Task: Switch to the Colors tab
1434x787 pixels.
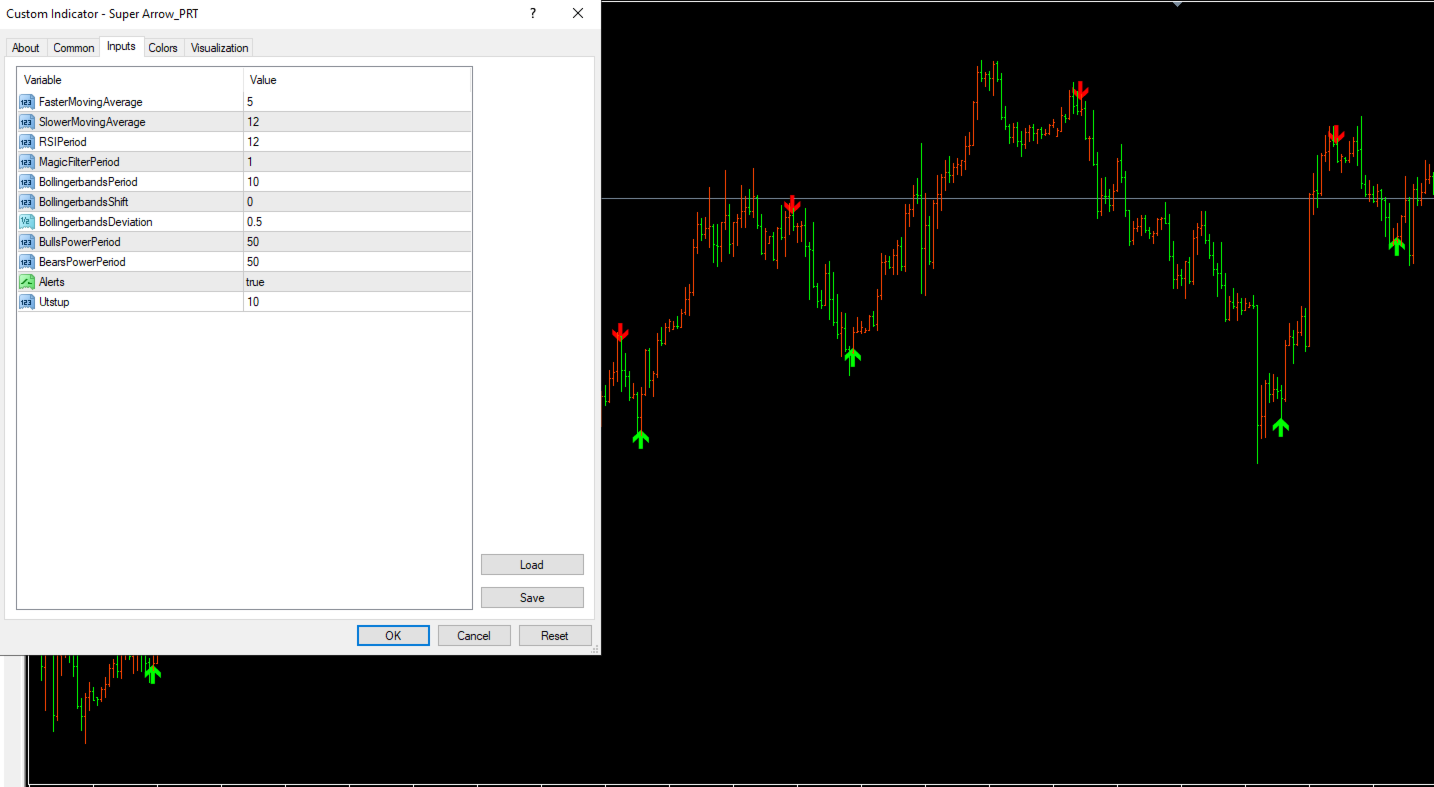Action: point(162,47)
